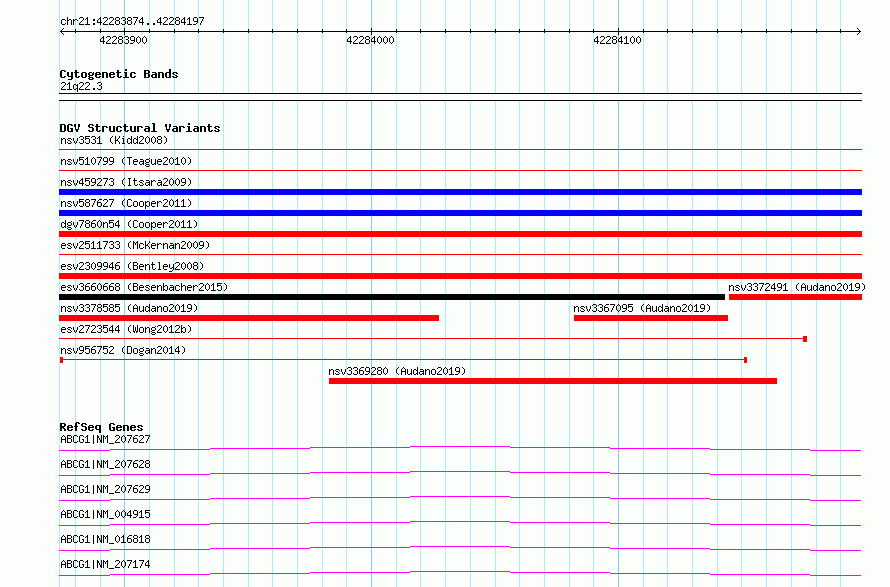The height and width of the screenshot is (587, 890).
Task: Click the chr21:42283874..42284197 coordinate label
Action: click(x=132, y=21)
